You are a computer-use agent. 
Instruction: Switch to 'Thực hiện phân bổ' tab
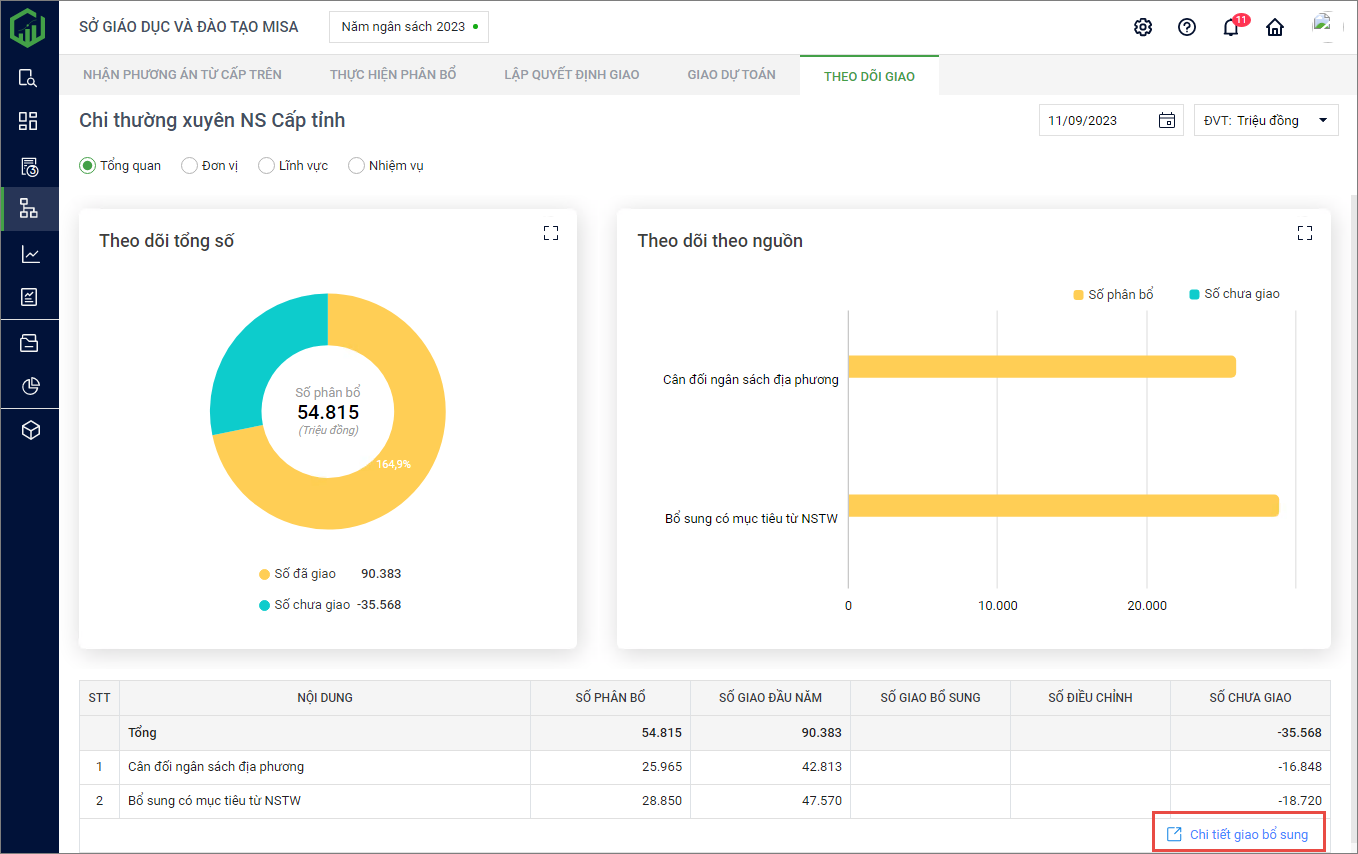coord(393,75)
